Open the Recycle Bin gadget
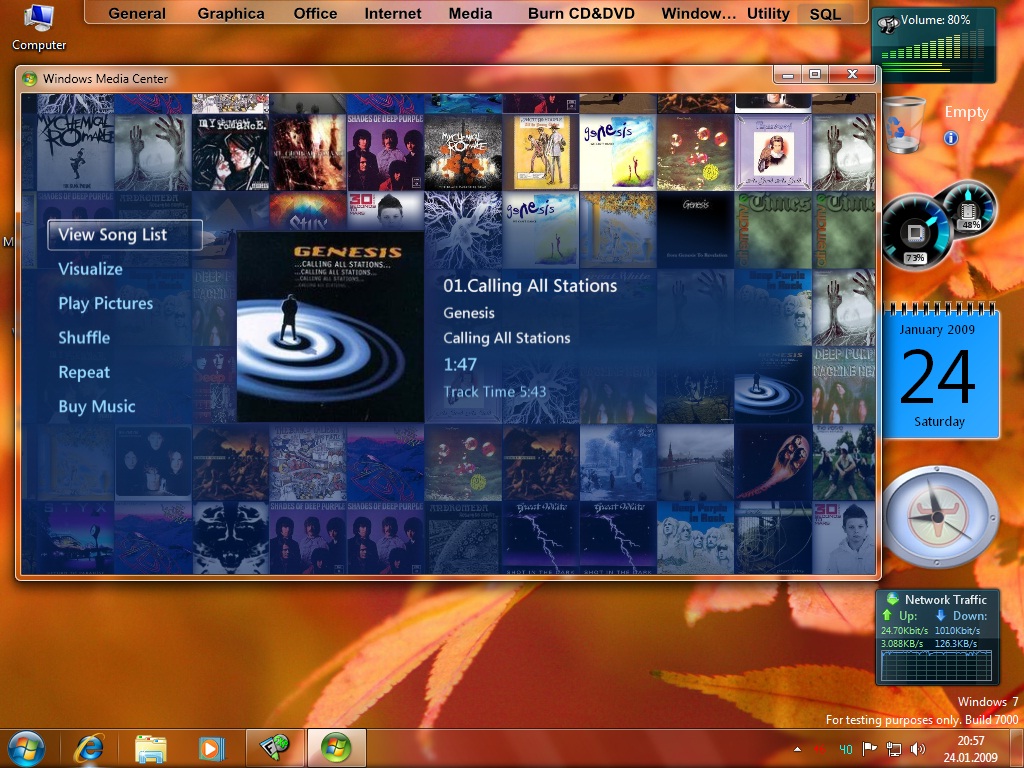Viewport: 1024px width, 768px height. coord(905,124)
